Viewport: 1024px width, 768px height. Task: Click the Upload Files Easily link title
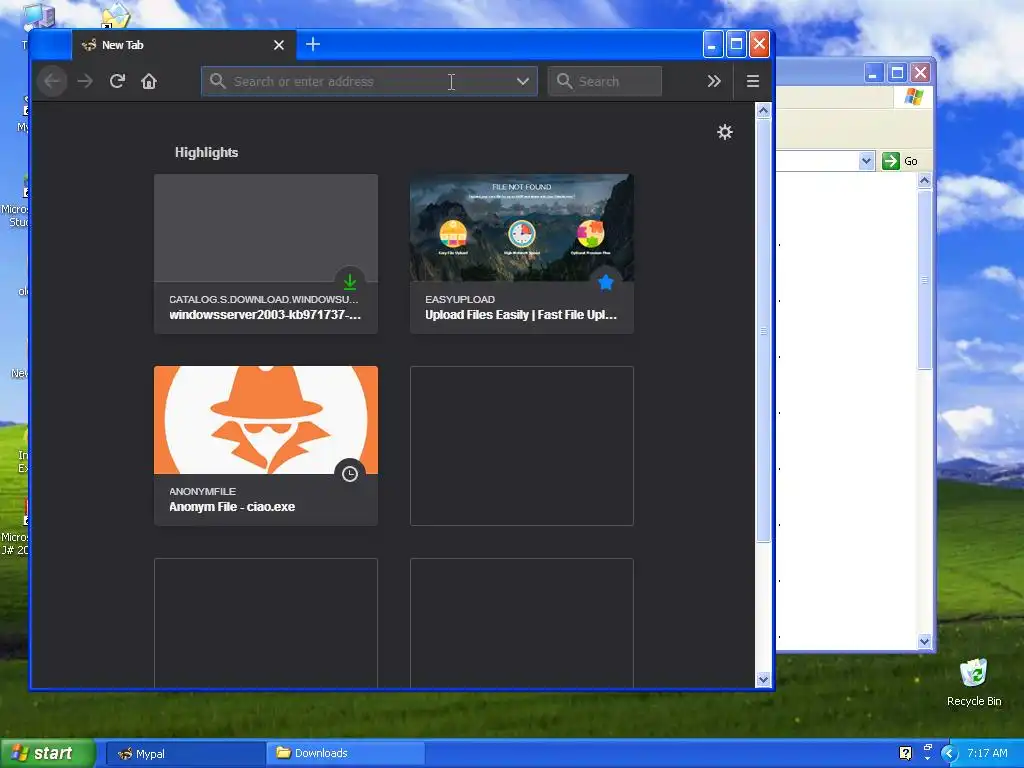pos(520,315)
